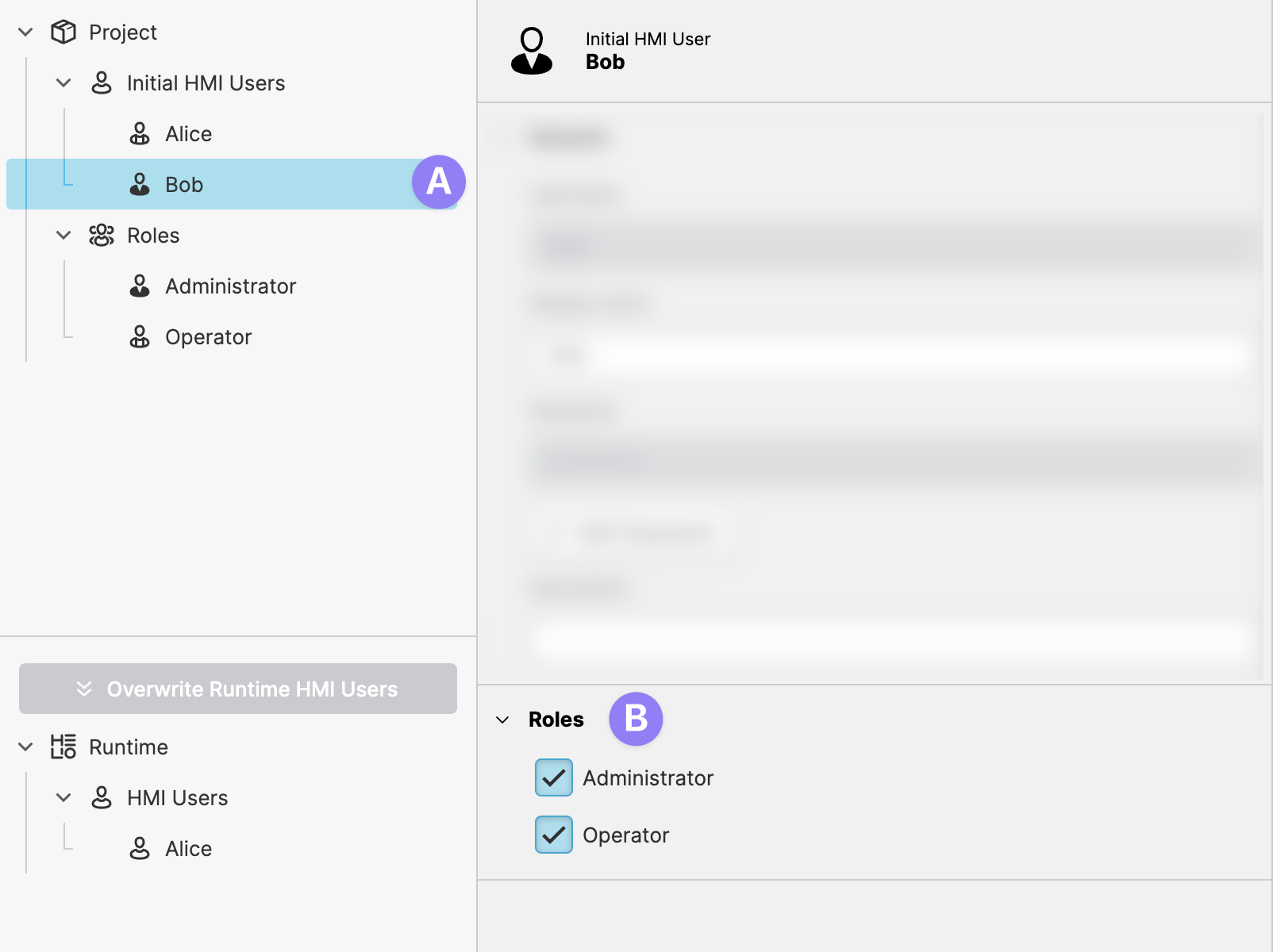Collapse the runtime HMI Users node
Screen dimensions: 1273x952
tap(63, 798)
